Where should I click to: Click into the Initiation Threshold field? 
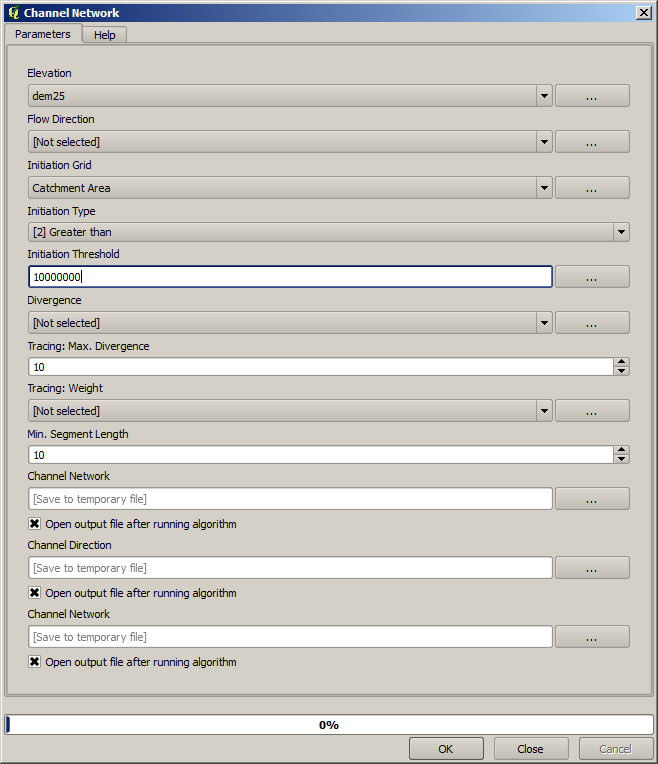point(290,277)
